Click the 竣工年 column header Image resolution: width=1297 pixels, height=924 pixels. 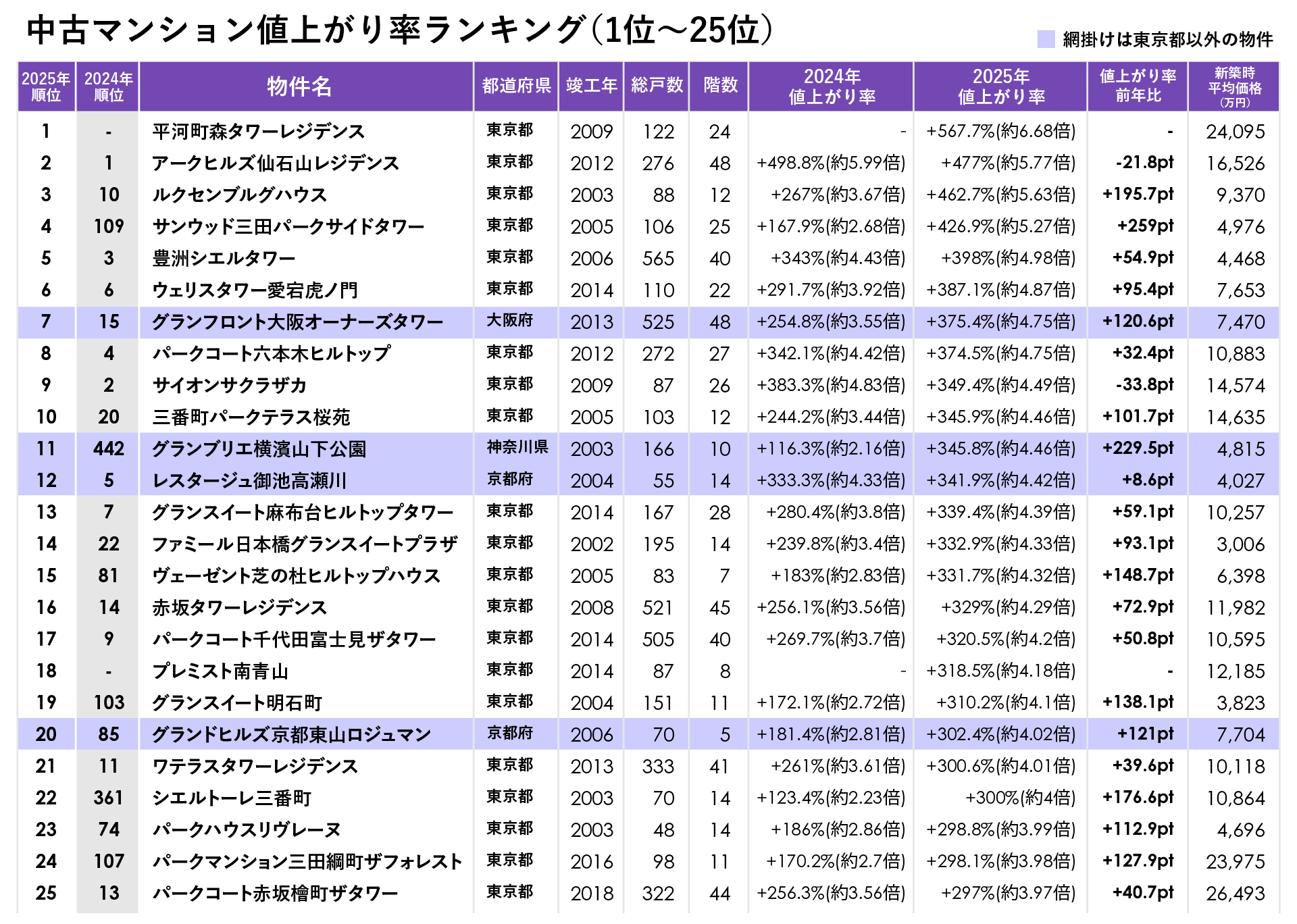(x=591, y=86)
